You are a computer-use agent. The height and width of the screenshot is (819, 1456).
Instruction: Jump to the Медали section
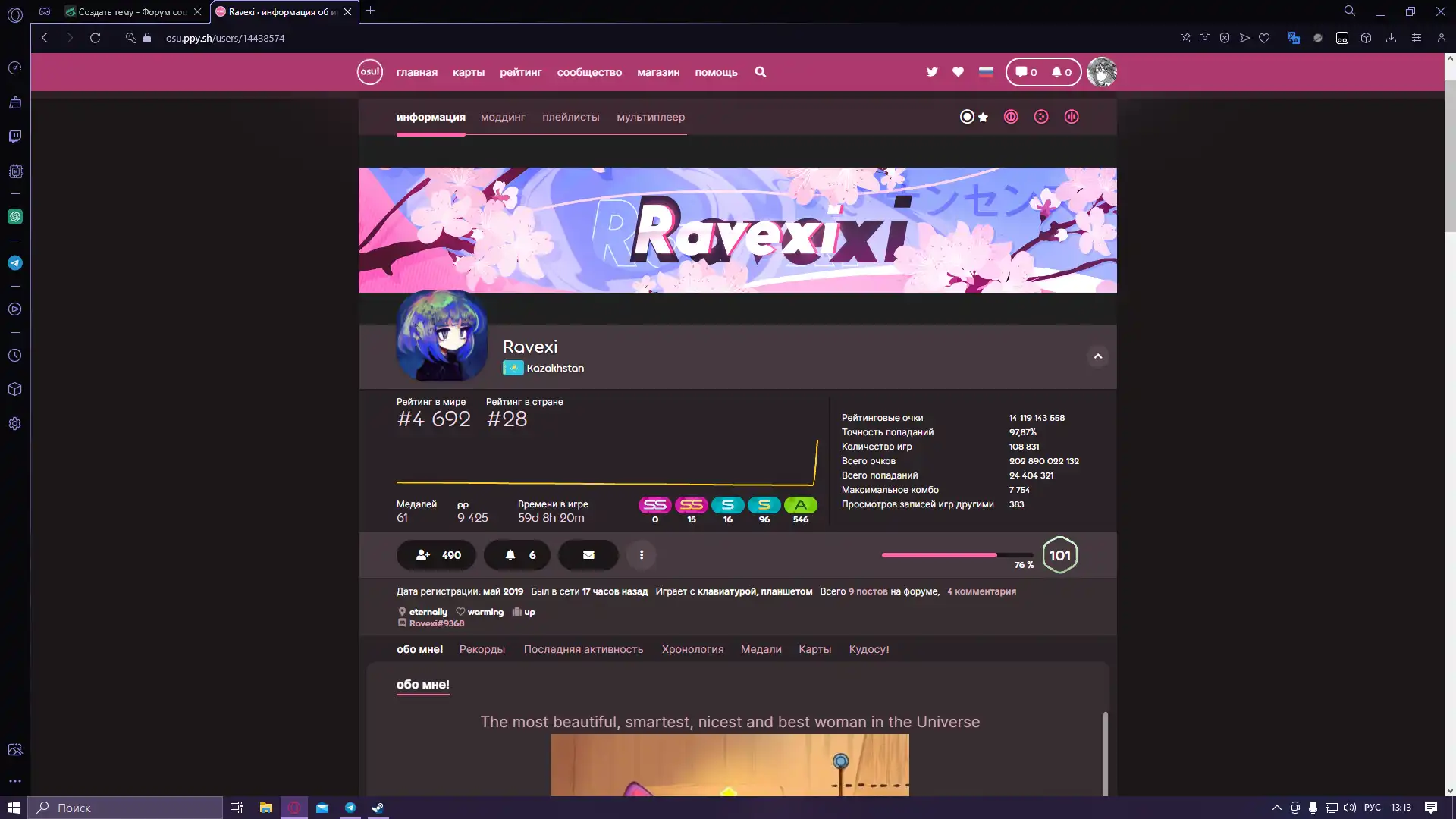point(761,649)
